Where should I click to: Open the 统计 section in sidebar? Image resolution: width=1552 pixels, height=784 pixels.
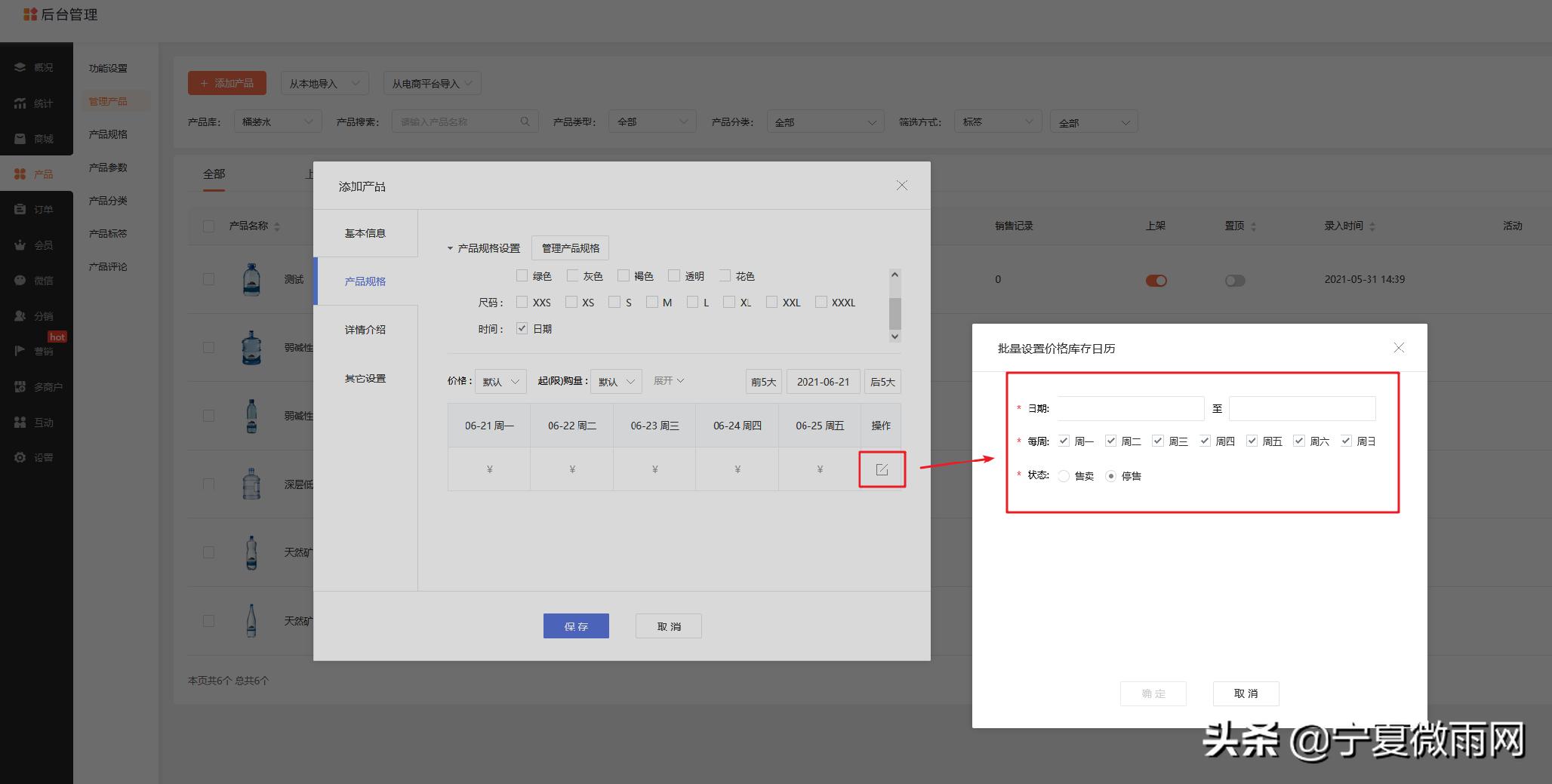click(x=36, y=103)
